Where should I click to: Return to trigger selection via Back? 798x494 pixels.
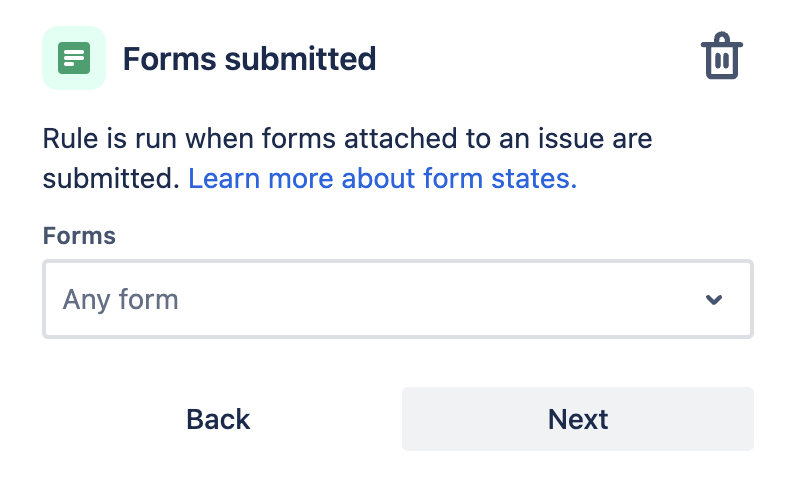[x=218, y=419]
